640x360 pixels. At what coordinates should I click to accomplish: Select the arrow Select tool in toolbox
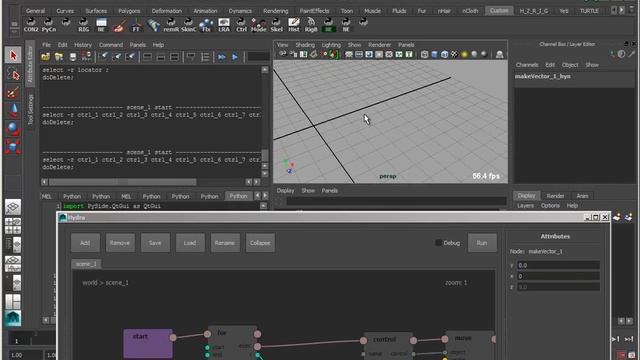pyautogui.click(x=13, y=55)
